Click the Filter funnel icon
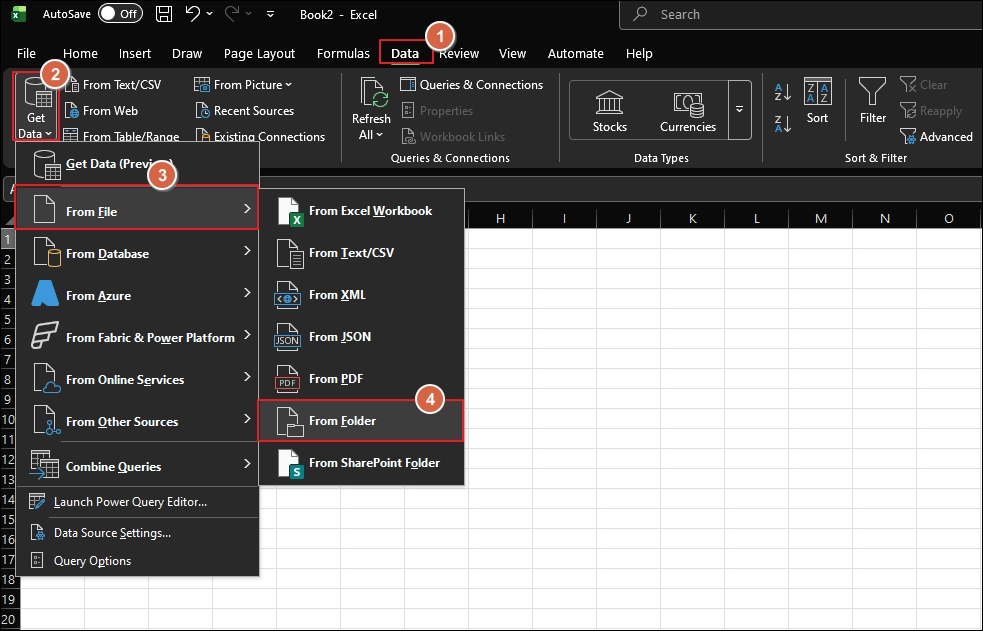The image size is (983, 631). coord(872,93)
